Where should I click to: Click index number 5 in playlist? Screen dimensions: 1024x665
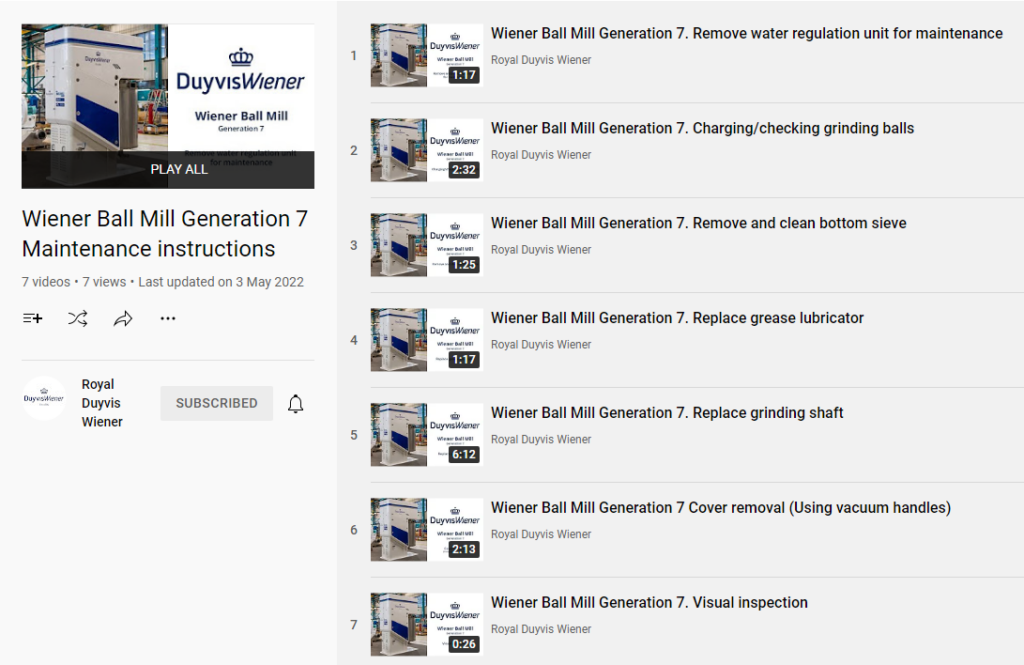pos(353,435)
